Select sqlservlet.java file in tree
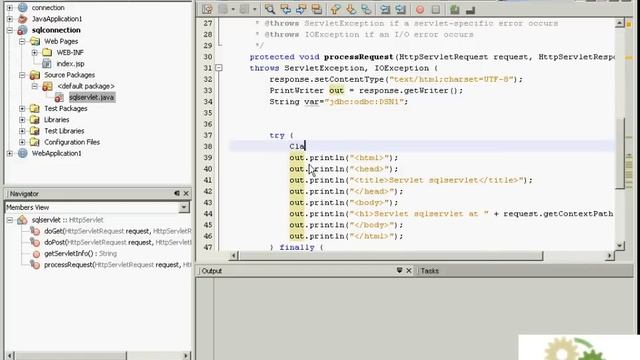Image resolution: width=640 pixels, height=360 pixels. tap(91, 97)
